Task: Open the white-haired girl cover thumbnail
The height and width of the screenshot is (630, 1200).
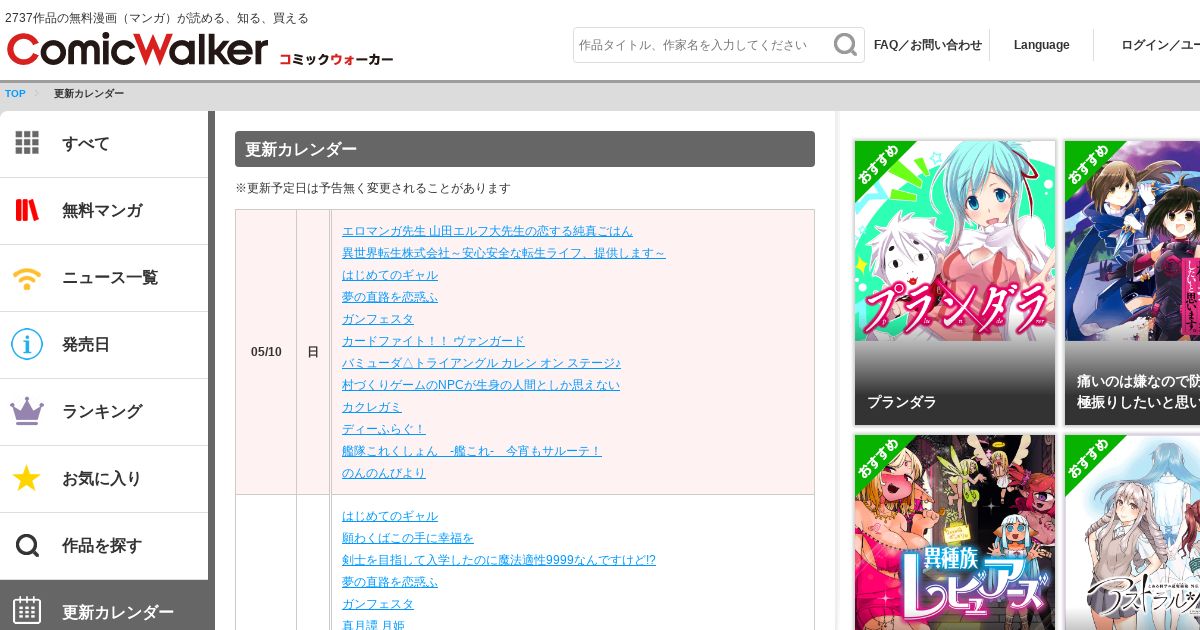Action: [x=1132, y=532]
